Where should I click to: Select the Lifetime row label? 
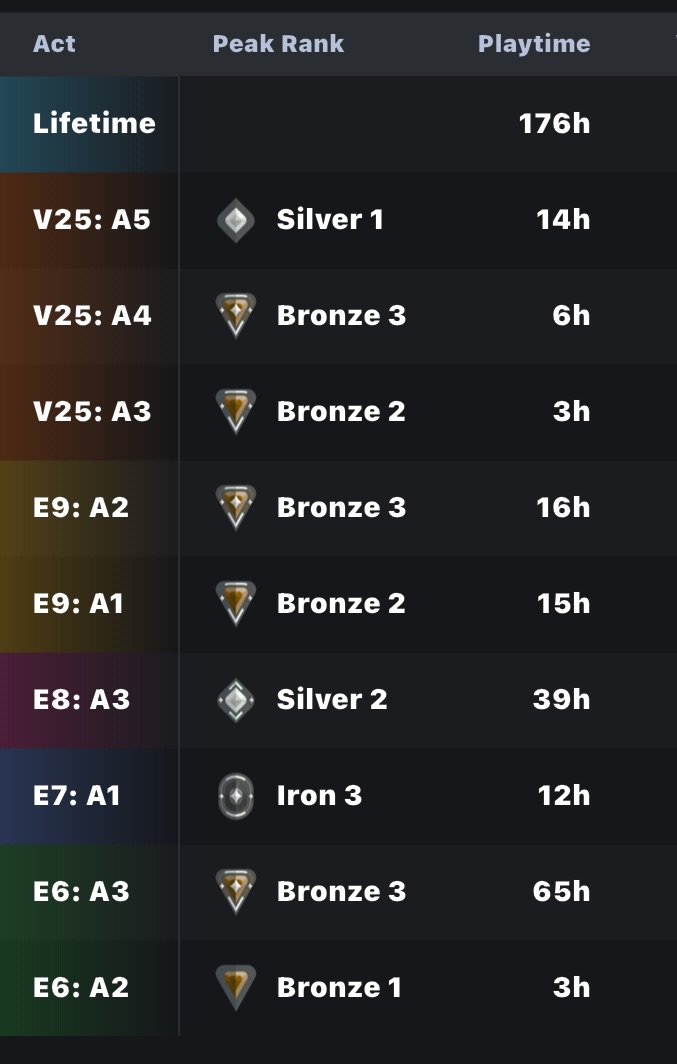pyautogui.click(x=94, y=124)
